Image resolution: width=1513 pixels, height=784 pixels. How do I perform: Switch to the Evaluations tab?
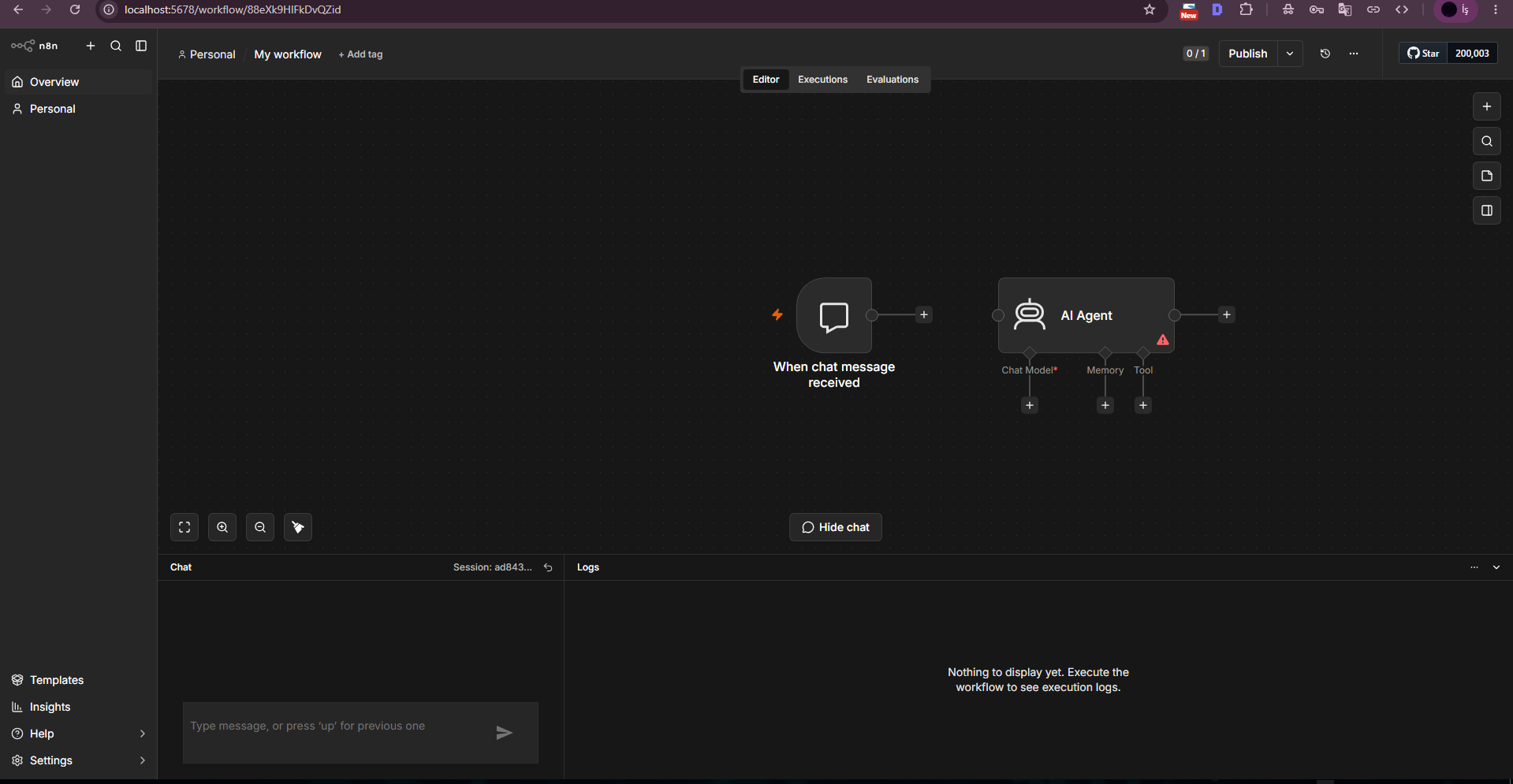[893, 80]
